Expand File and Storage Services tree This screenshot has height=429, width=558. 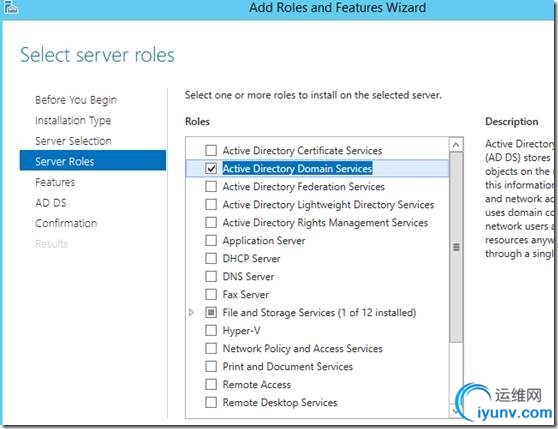click(x=191, y=313)
